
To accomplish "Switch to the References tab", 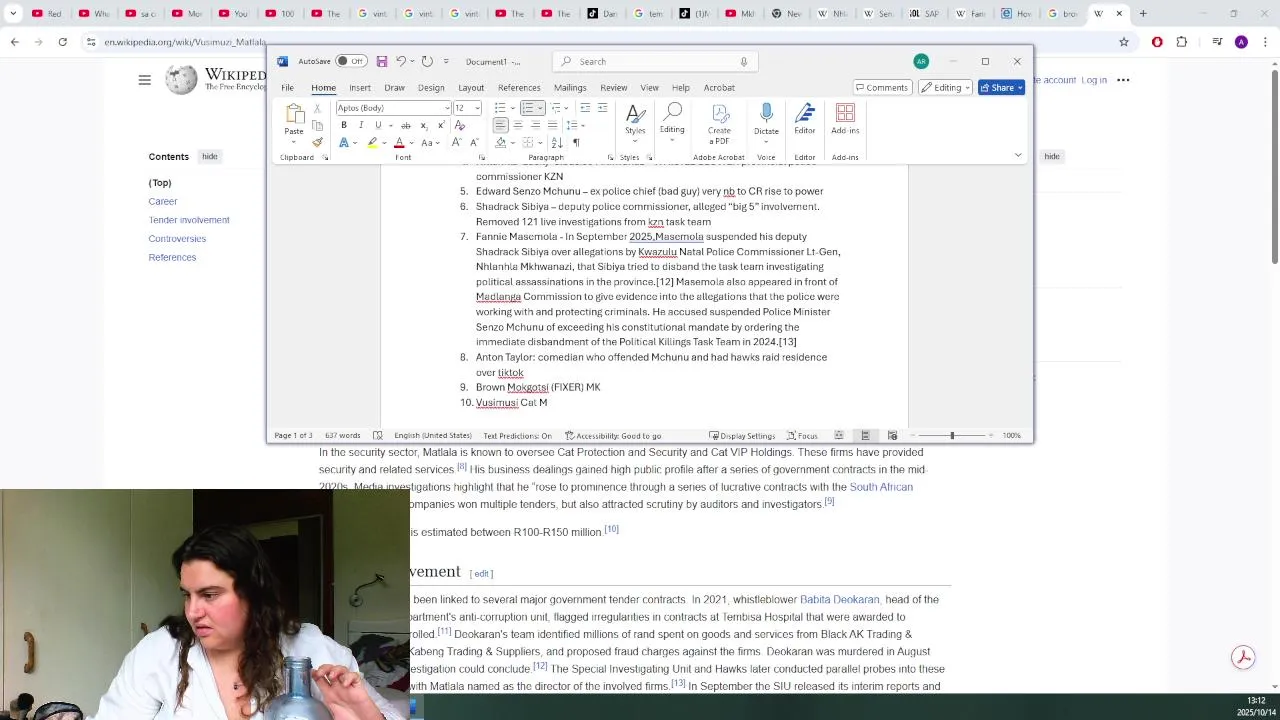I will tap(519, 87).
